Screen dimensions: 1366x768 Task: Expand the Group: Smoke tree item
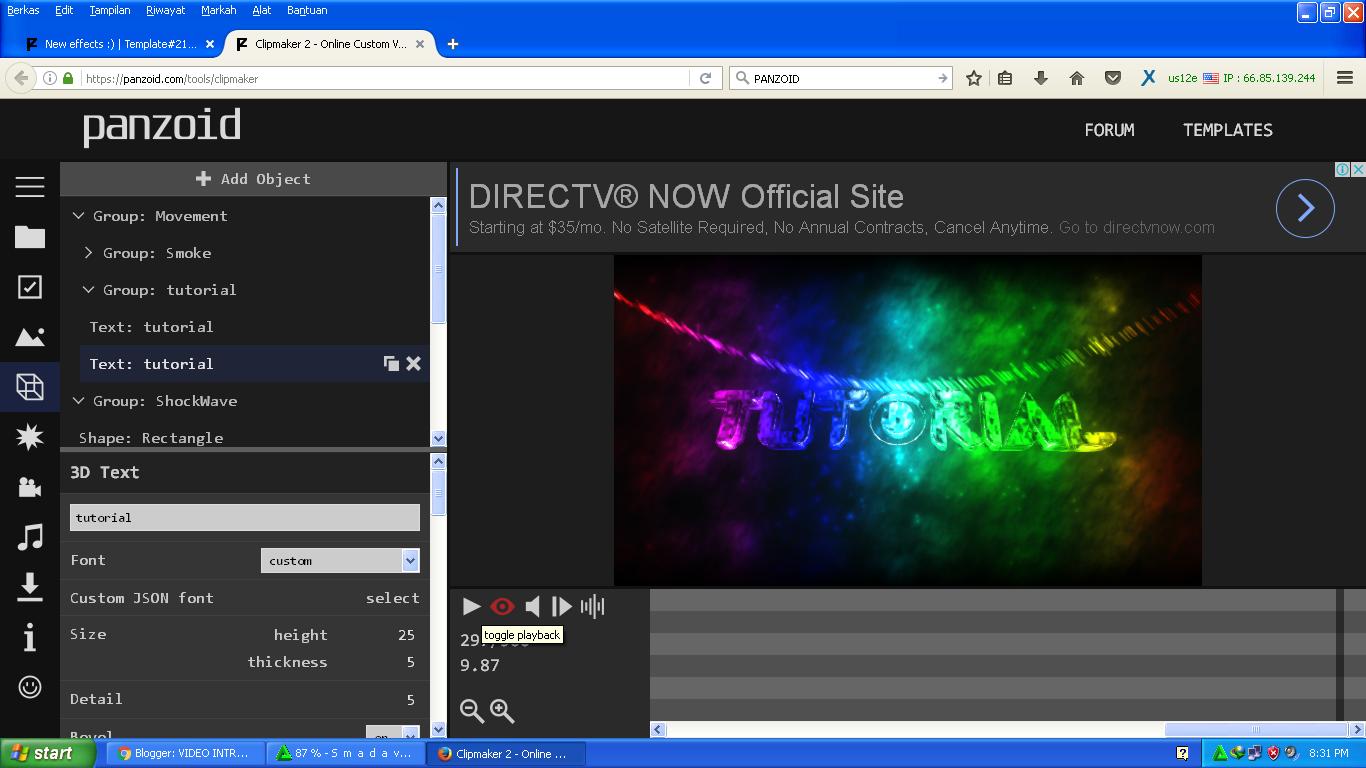88,253
